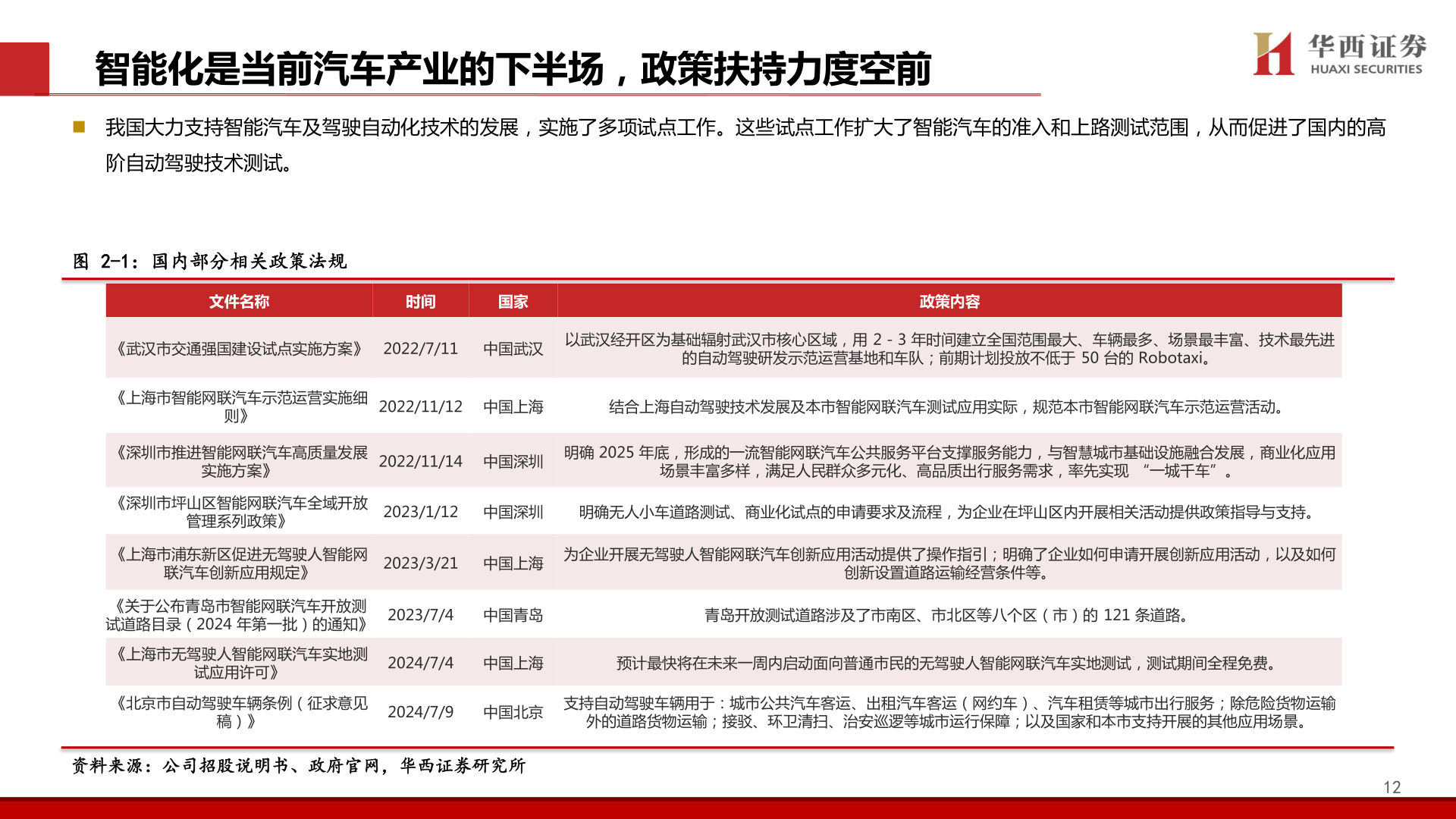The width and height of the screenshot is (1456, 819).
Task: Click the Huaxi Securities logo
Action: point(1341,55)
